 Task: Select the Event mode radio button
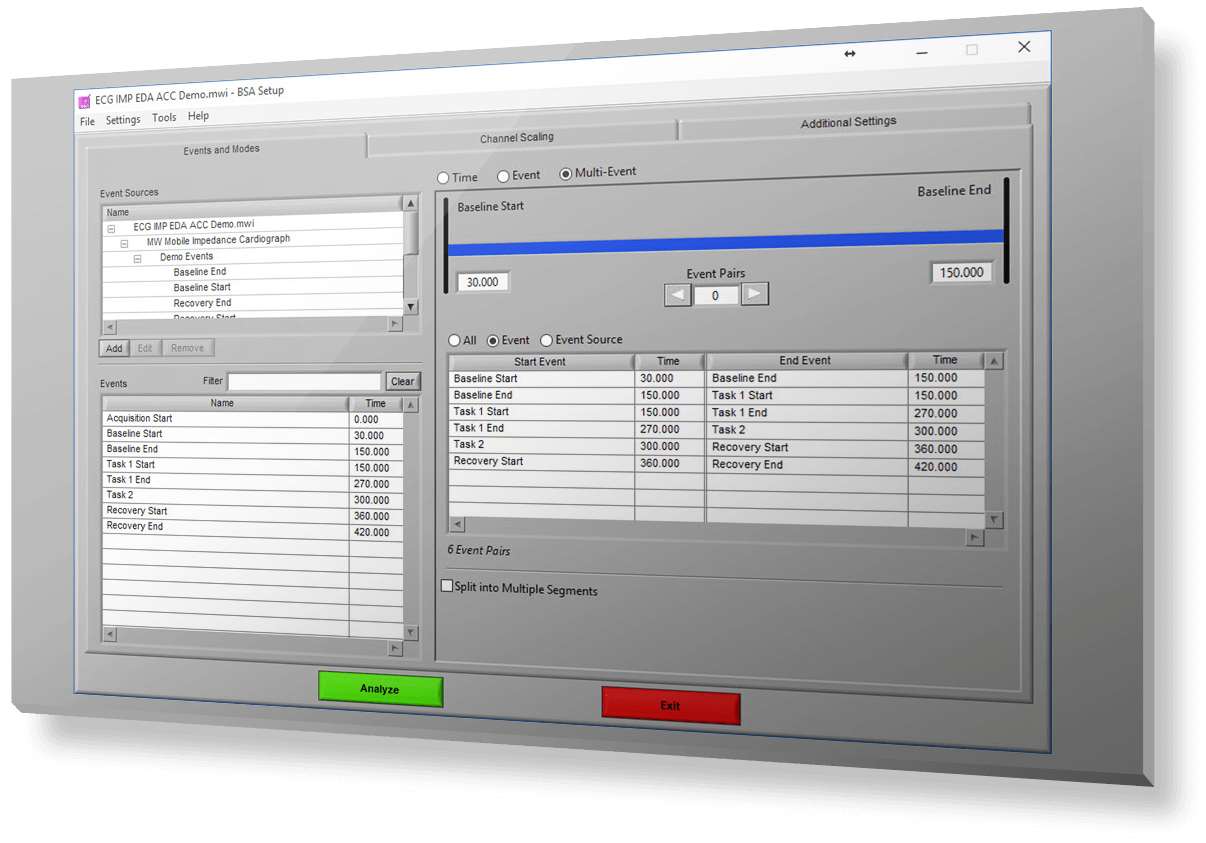[503, 176]
